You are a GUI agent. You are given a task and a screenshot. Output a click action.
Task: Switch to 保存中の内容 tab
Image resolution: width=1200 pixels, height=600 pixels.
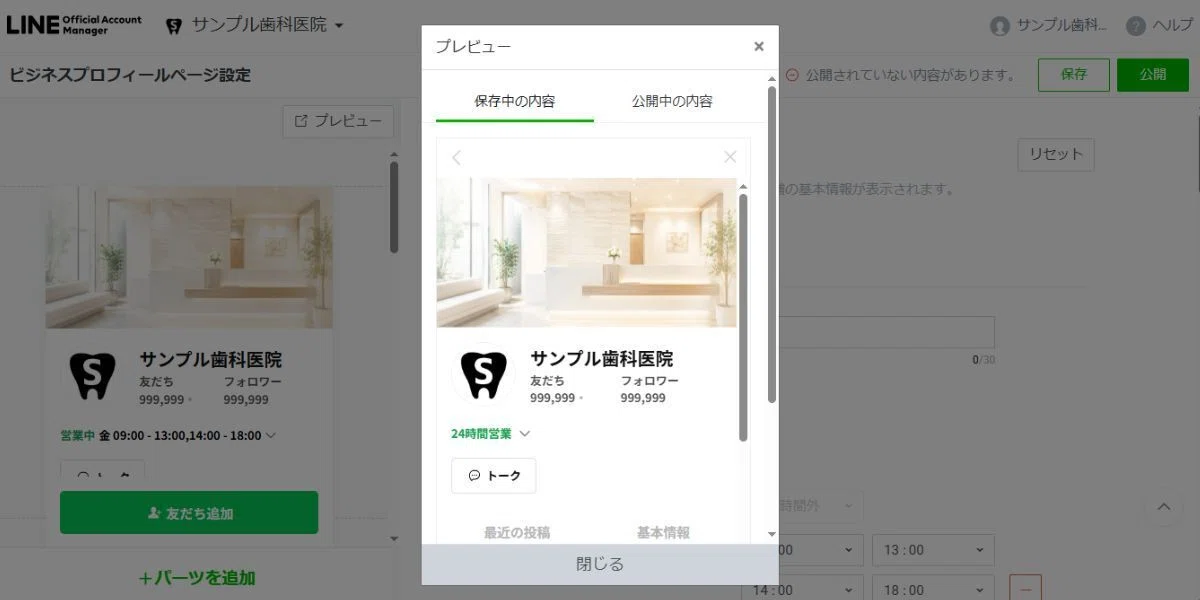point(515,101)
